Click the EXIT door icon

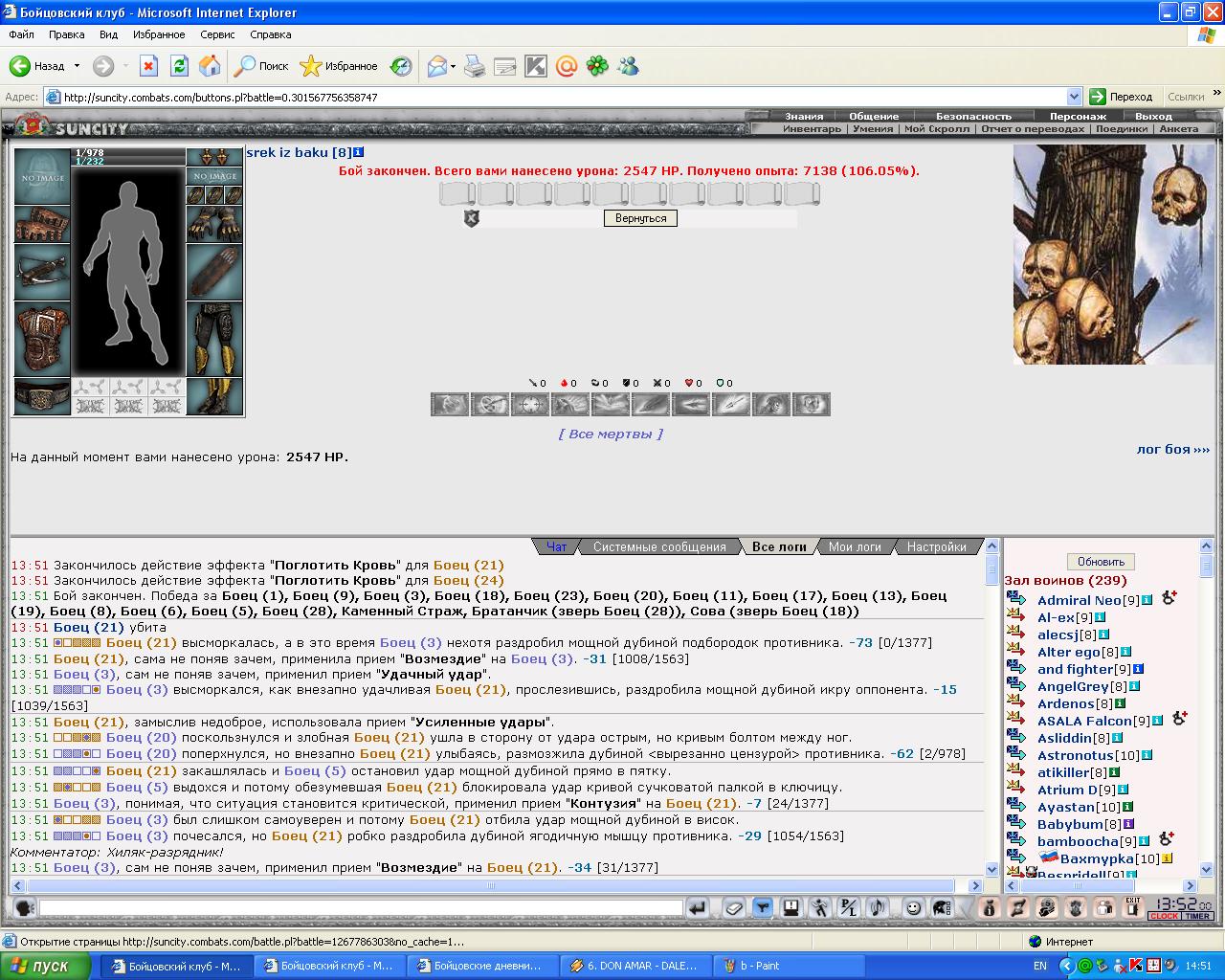(x=1133, y=907)
